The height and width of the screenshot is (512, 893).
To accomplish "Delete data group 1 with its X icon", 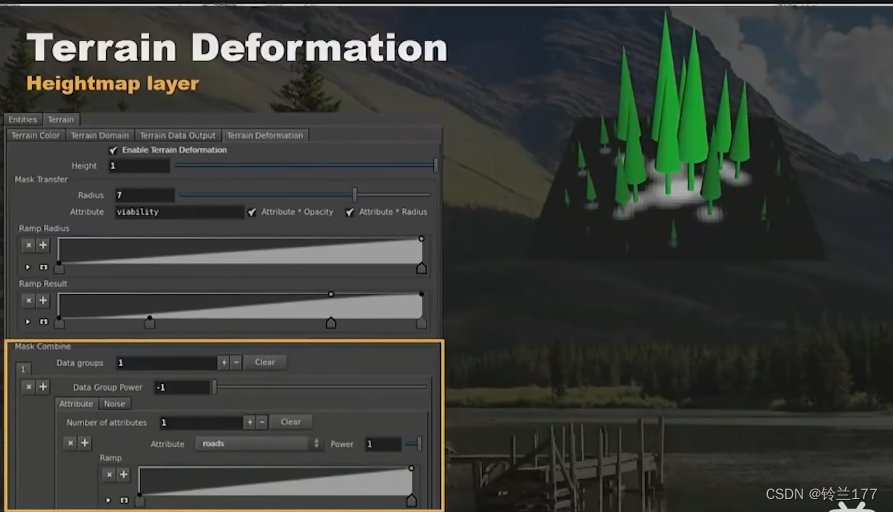I will click(28, 387).
